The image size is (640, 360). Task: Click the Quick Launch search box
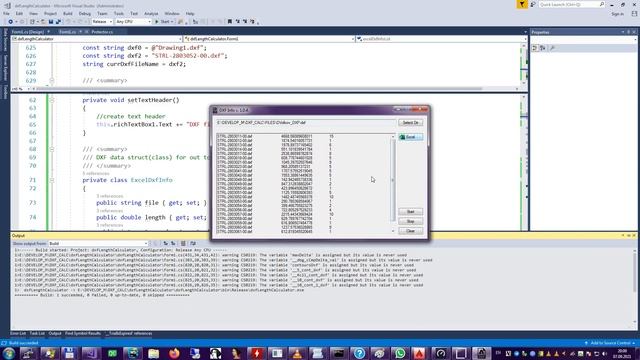click(x=571, y=4)
